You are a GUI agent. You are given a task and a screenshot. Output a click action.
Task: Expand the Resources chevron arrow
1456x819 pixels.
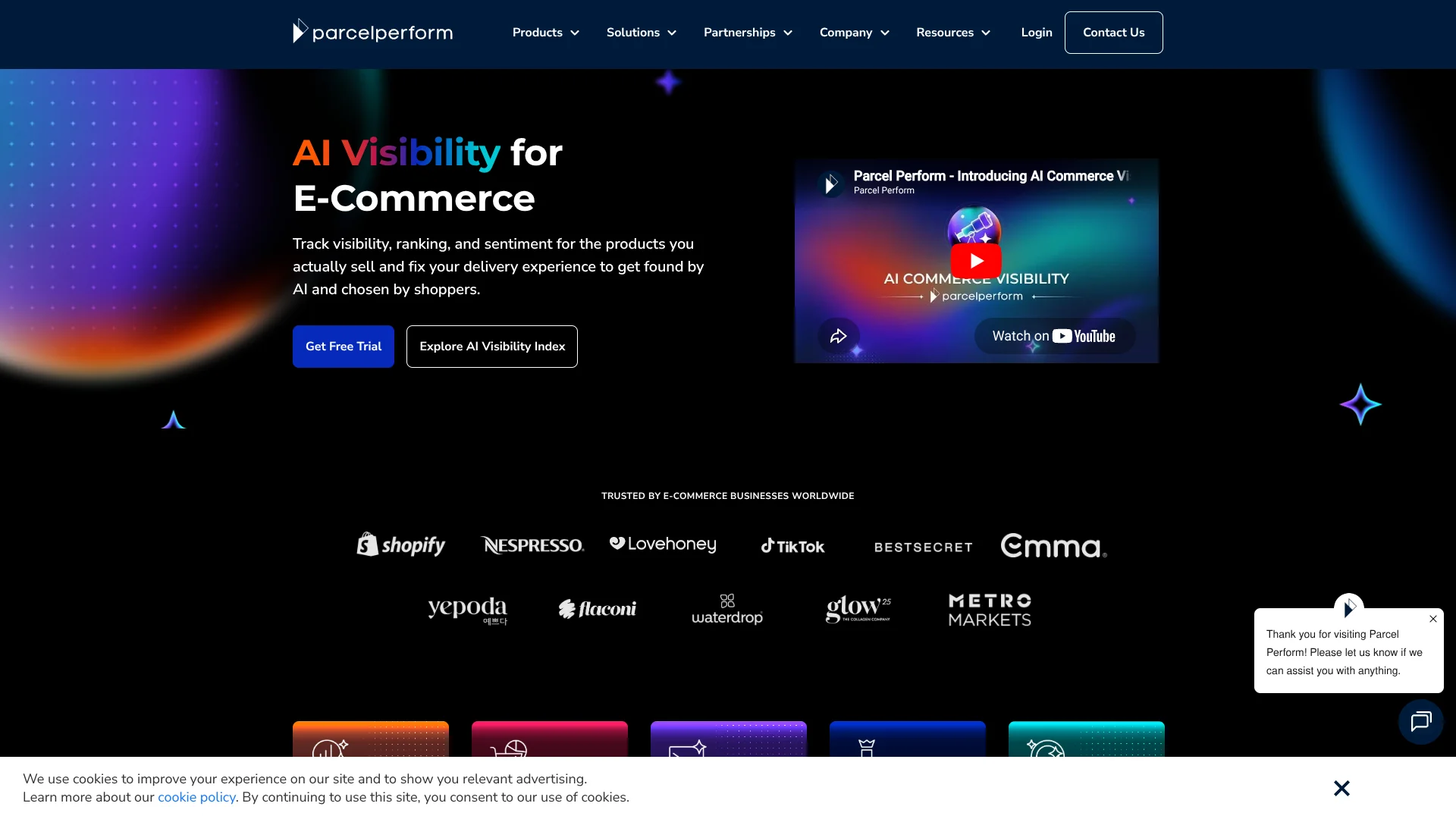coord(986,33)
